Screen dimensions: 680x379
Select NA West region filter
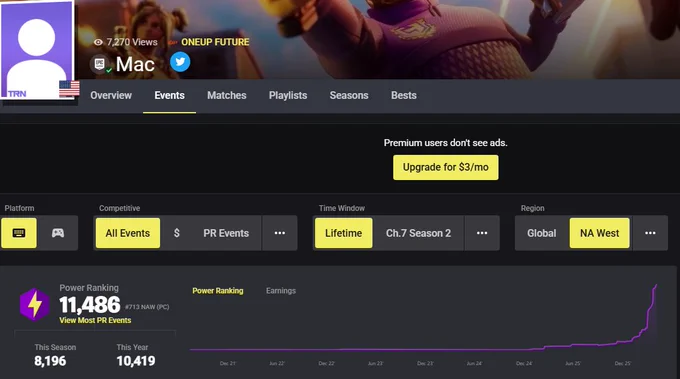pos(599,233)
